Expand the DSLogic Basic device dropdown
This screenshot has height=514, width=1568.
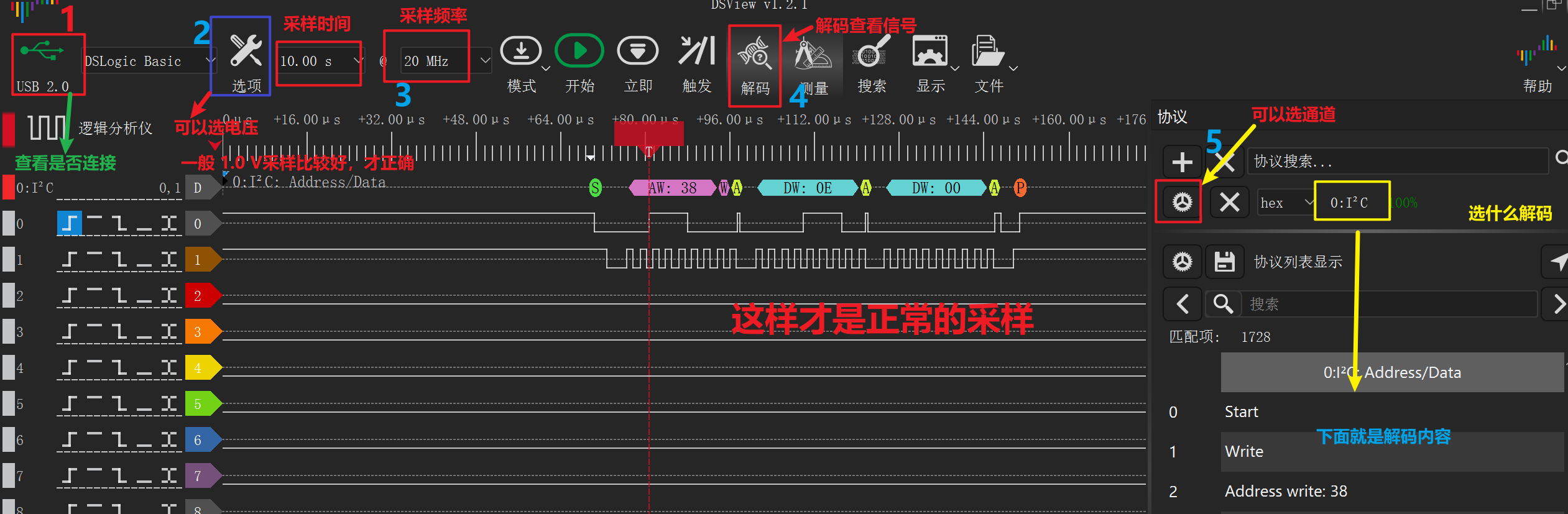(x=211, y=61)
